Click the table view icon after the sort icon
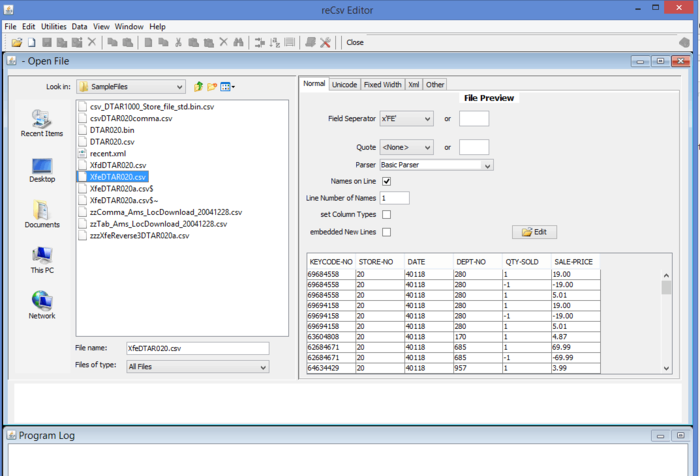This screenshot has height=476, width=700. coord(290,42)
